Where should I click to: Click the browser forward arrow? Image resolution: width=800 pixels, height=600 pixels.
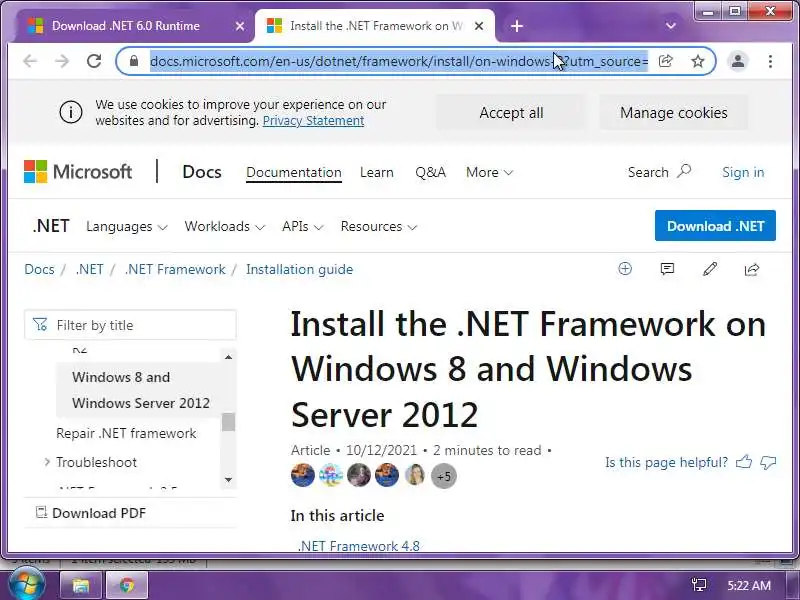(x=62, y=61)
